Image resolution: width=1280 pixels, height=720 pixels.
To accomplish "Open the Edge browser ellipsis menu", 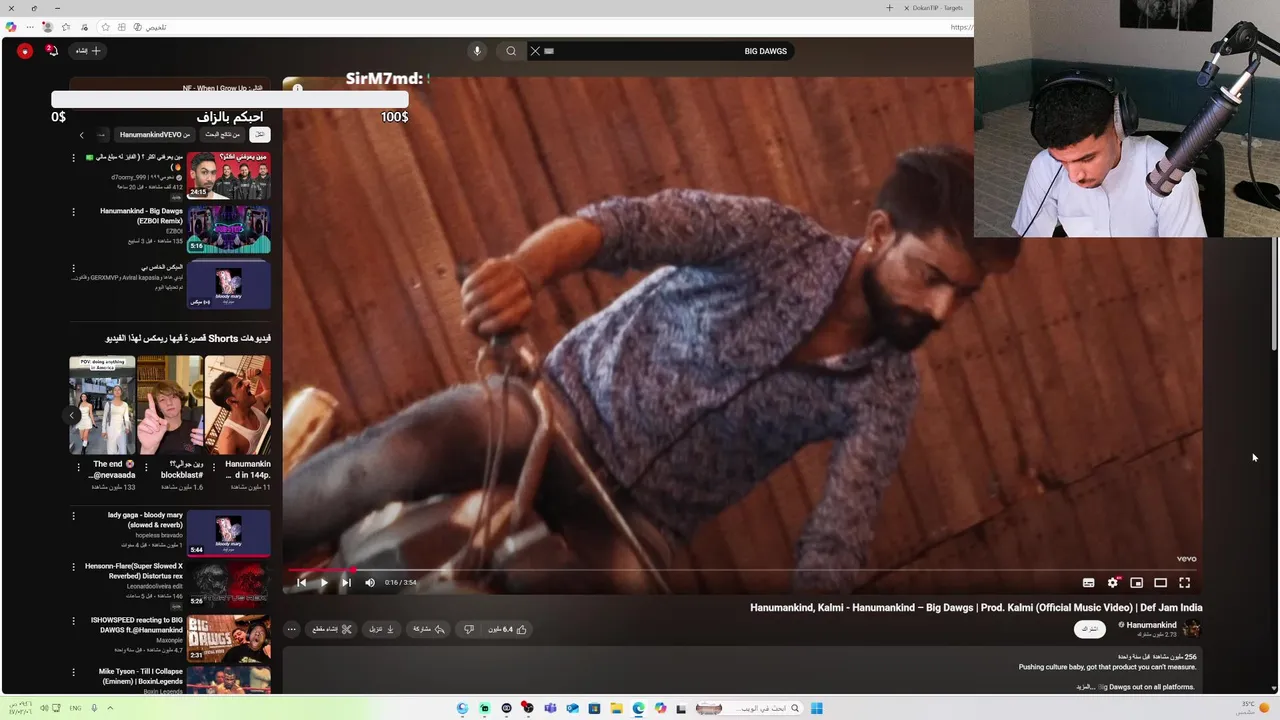I will (x=29, y=27).
